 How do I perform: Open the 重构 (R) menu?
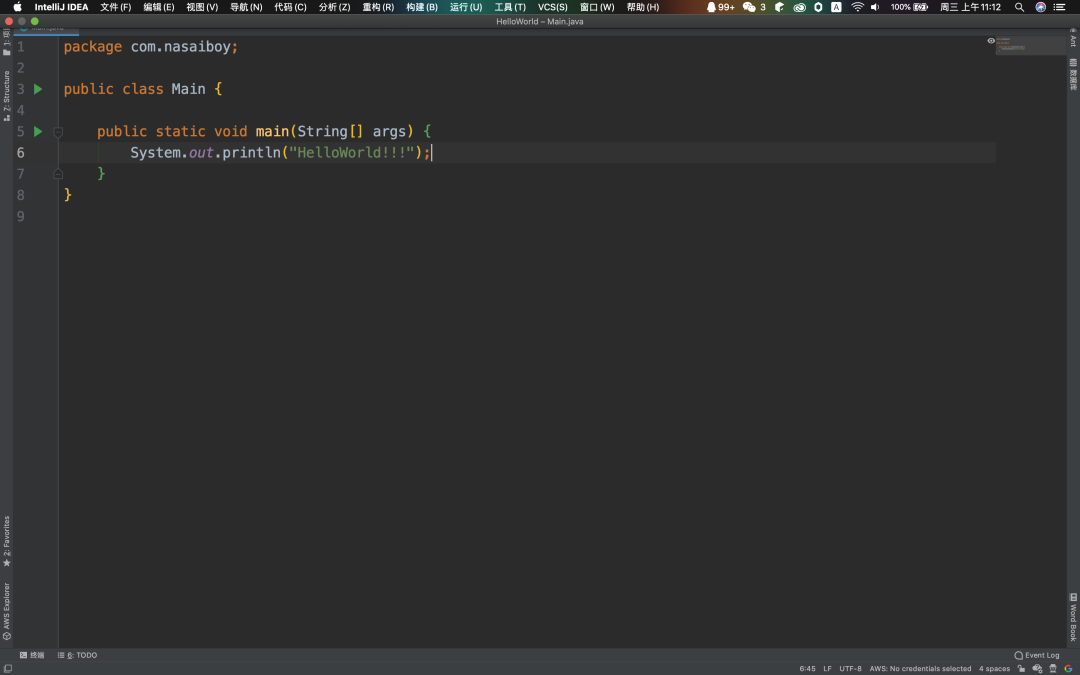(378, 7)
